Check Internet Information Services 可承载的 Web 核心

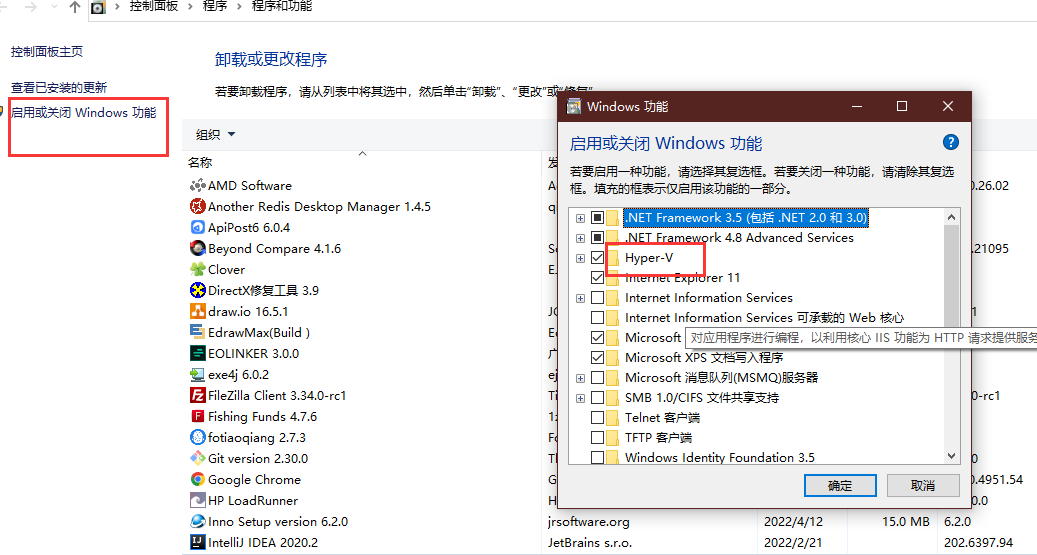click(x=597, y=318)
